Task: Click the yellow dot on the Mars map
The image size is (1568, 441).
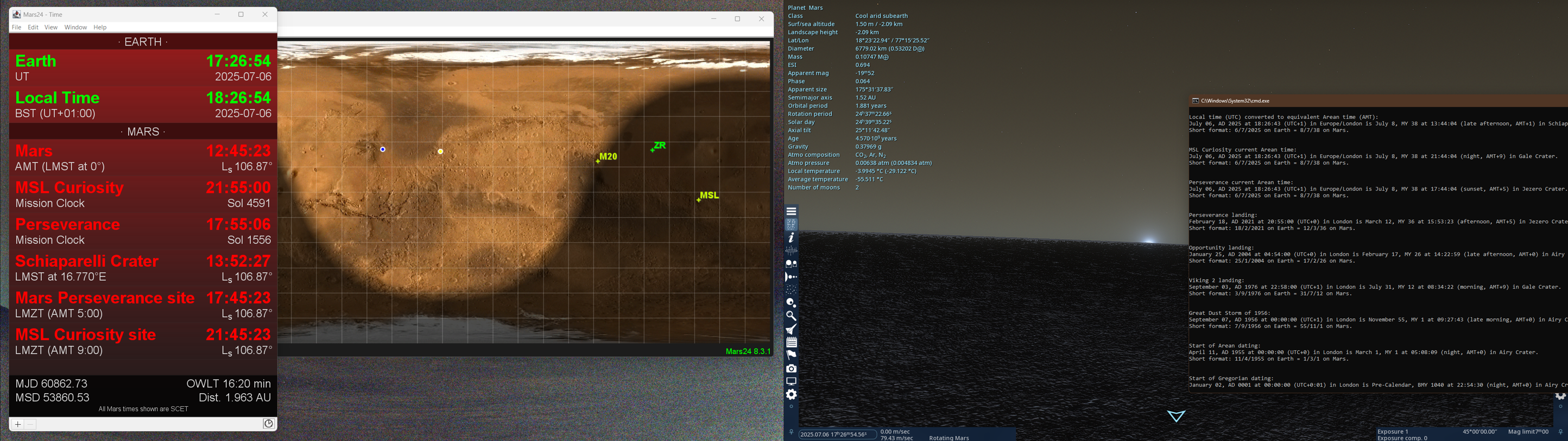Action: coord(441,151)
